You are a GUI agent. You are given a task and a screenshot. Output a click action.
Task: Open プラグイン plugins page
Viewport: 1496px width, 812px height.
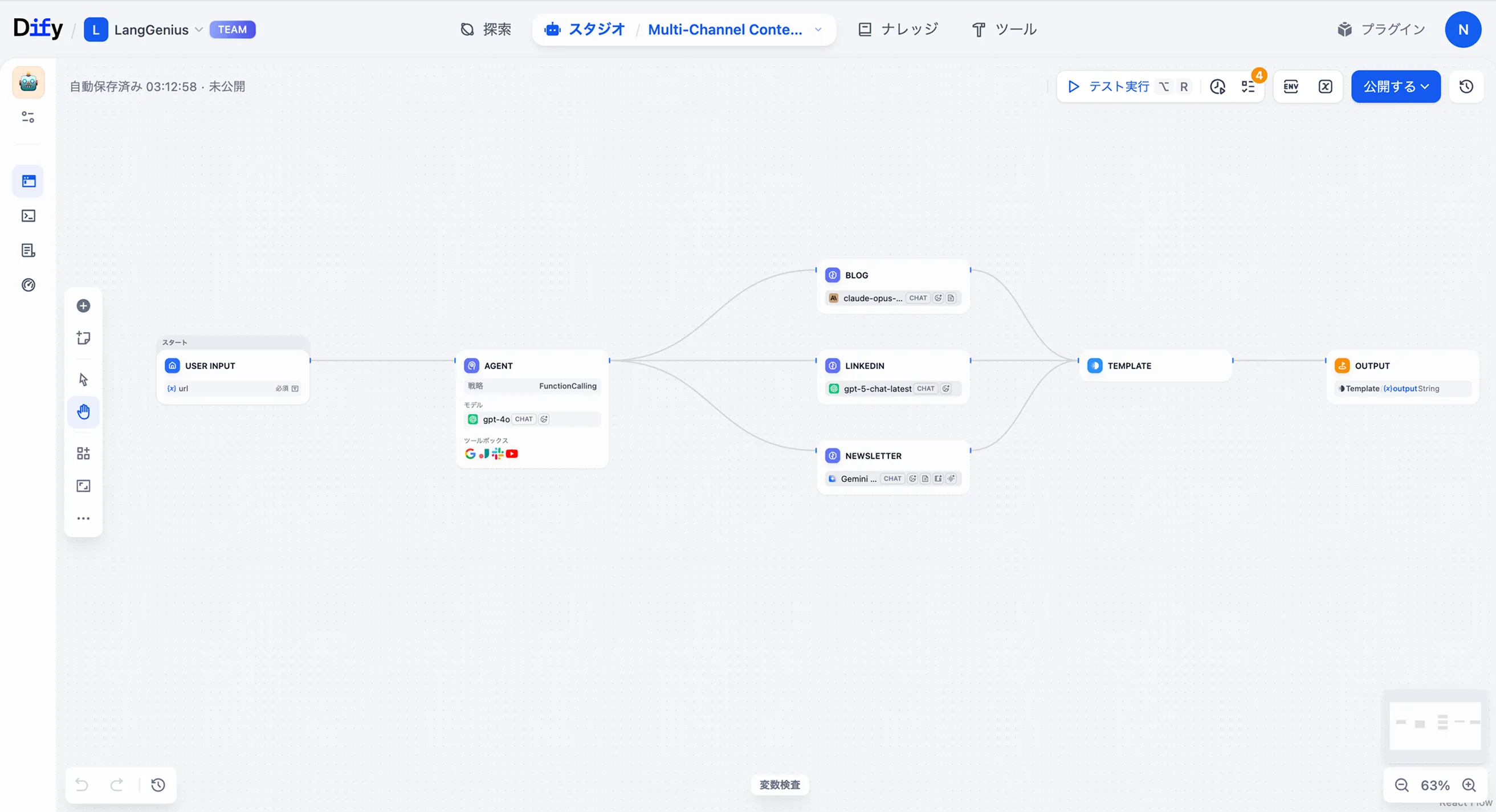pyautogui.click(x=1381, y=29)
